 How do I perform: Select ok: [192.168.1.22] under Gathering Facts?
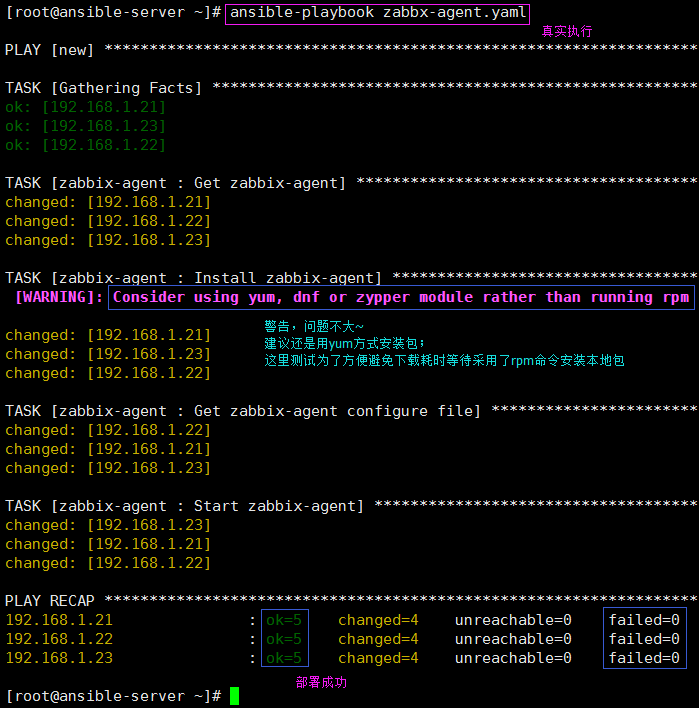click(x=85, y=145)
